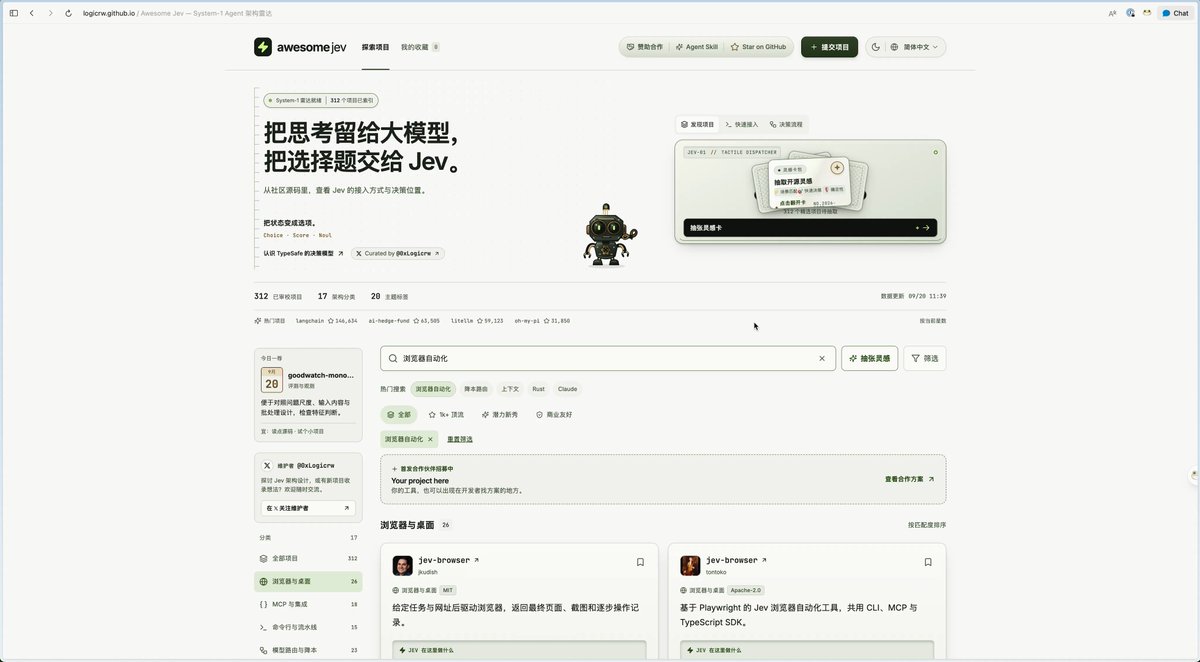Select 命令行与流水线 category

[x=308, y=627]
